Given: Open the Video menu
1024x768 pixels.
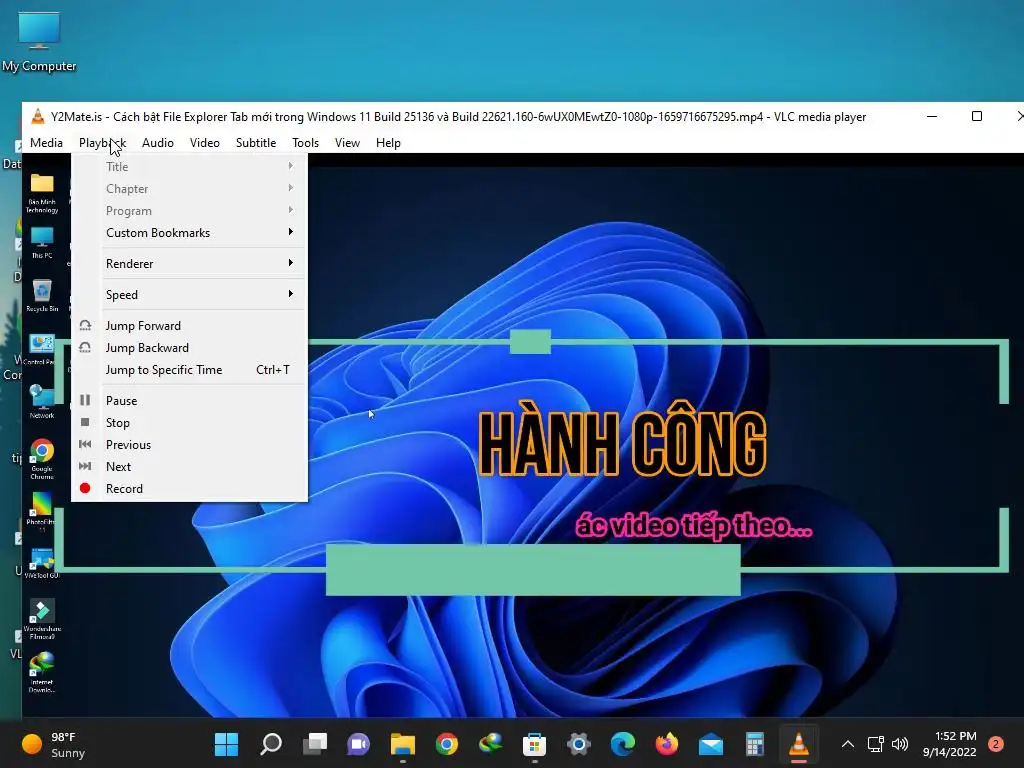Looking at the screenshot, I should click(x=204, y=143).
